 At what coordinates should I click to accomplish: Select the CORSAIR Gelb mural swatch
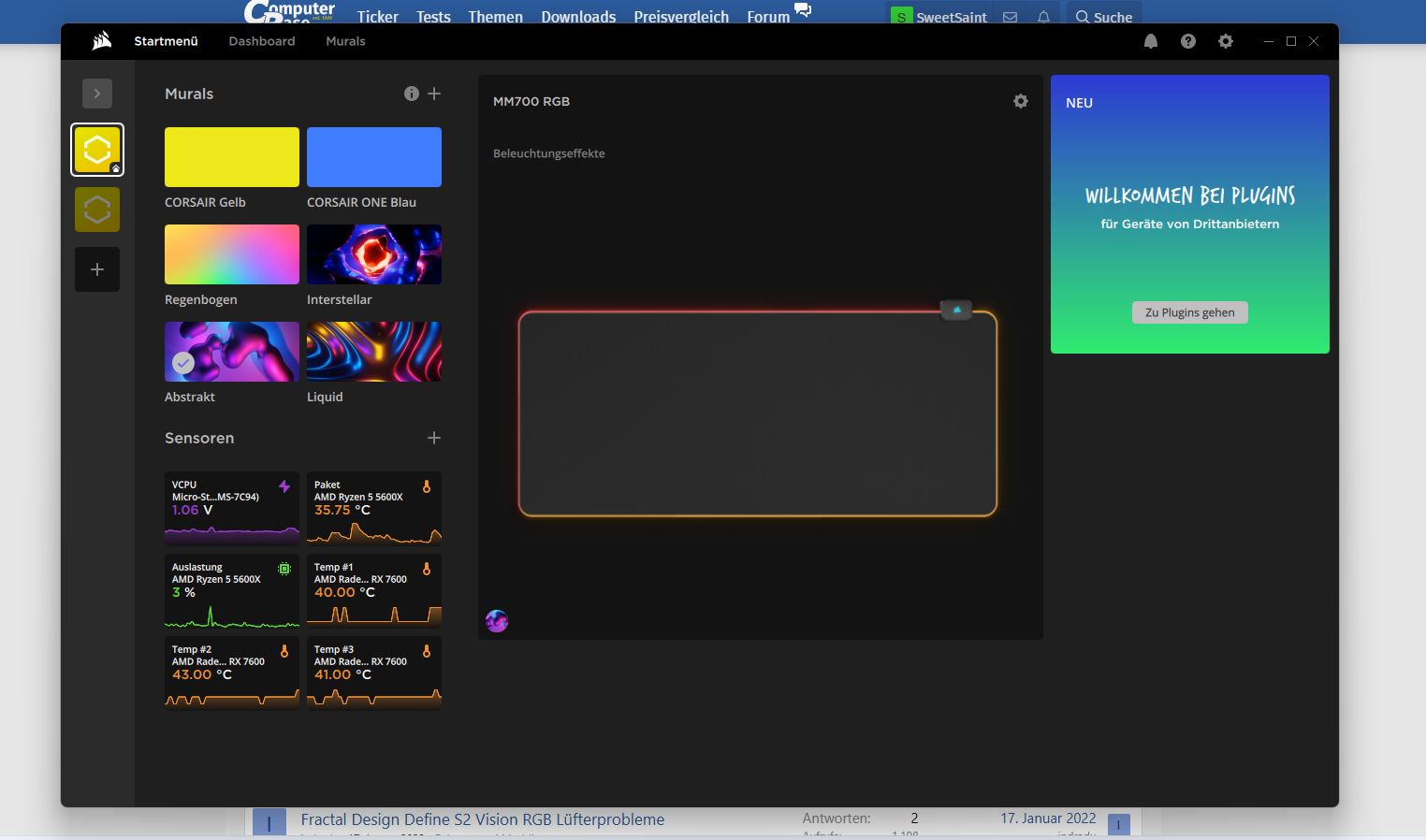tap(232, 157)
